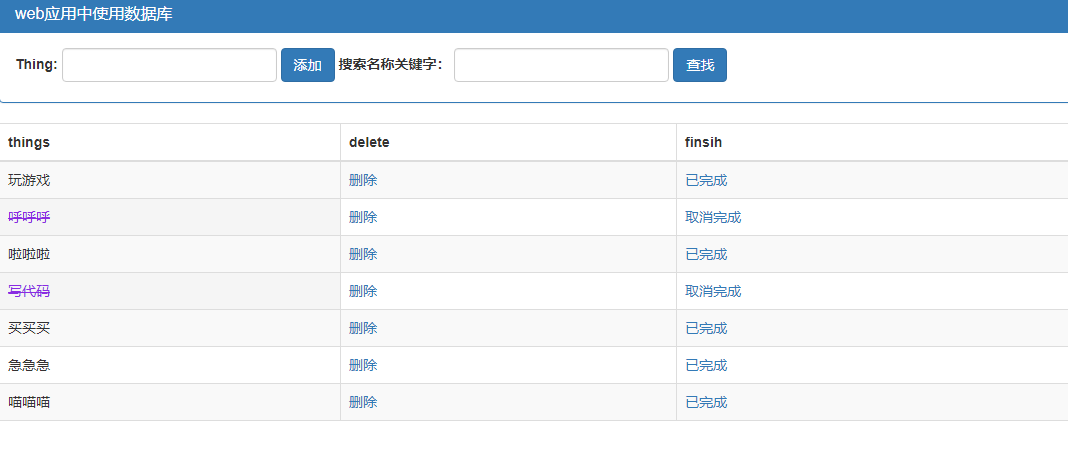Screen dimensions: 1068x451
Task: Focus the 搜索名称关键字 search field
Action: [x=561, y=65]
